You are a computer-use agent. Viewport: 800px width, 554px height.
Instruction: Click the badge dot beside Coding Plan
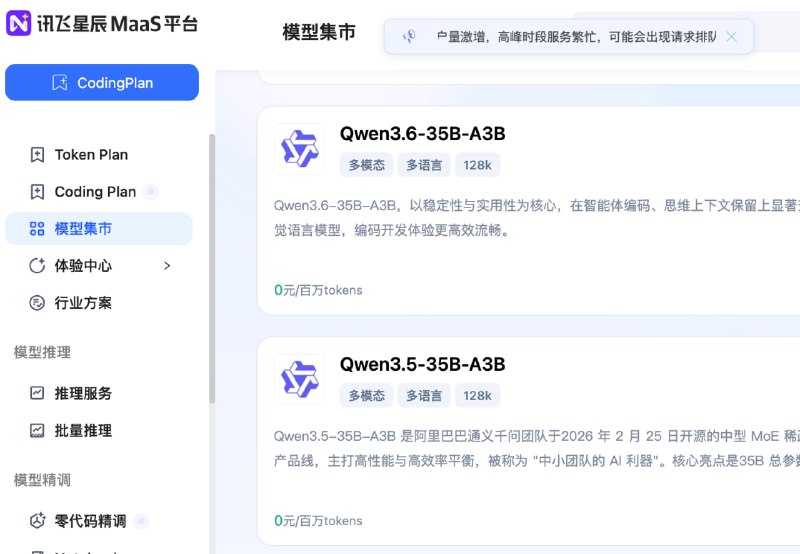pos(151,192)
